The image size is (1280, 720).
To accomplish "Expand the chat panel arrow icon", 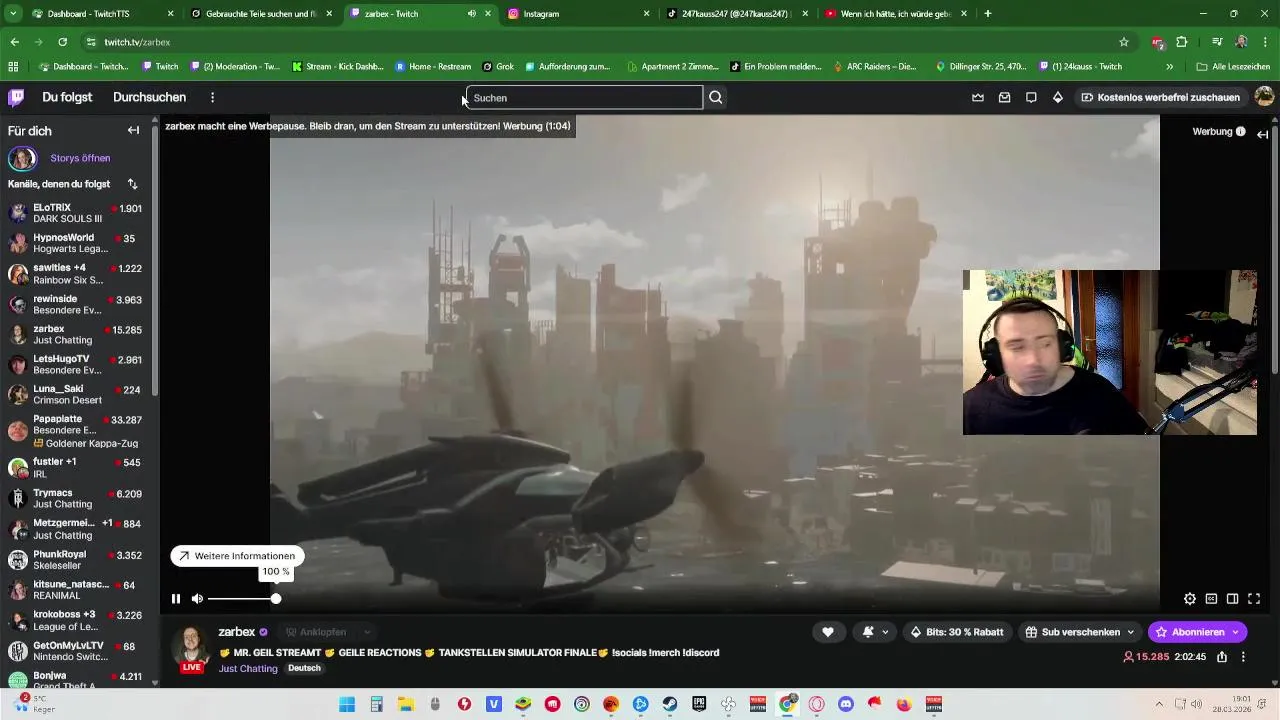I will point(1263,134).
